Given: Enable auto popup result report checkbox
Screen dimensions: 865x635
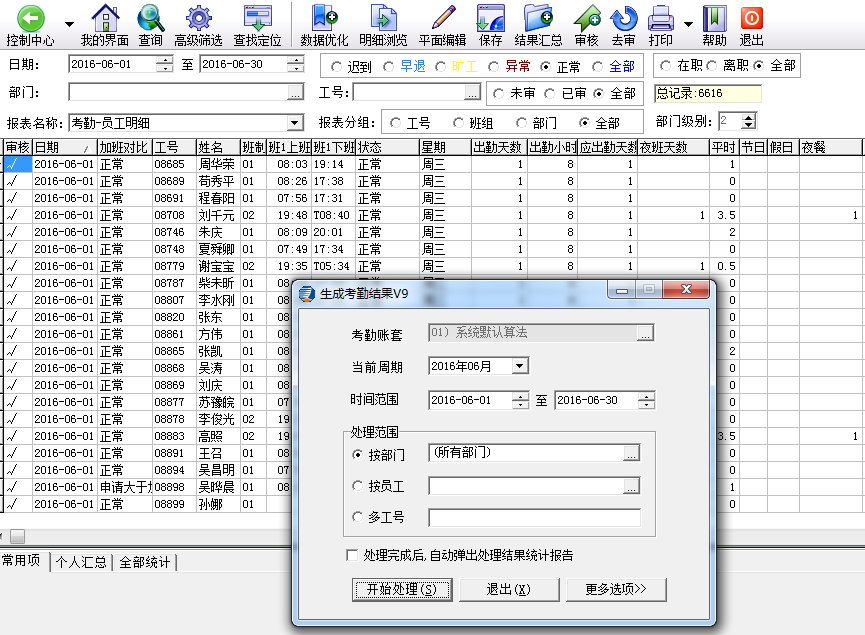Looking at the screenshot, I should (x=351, y=555).
